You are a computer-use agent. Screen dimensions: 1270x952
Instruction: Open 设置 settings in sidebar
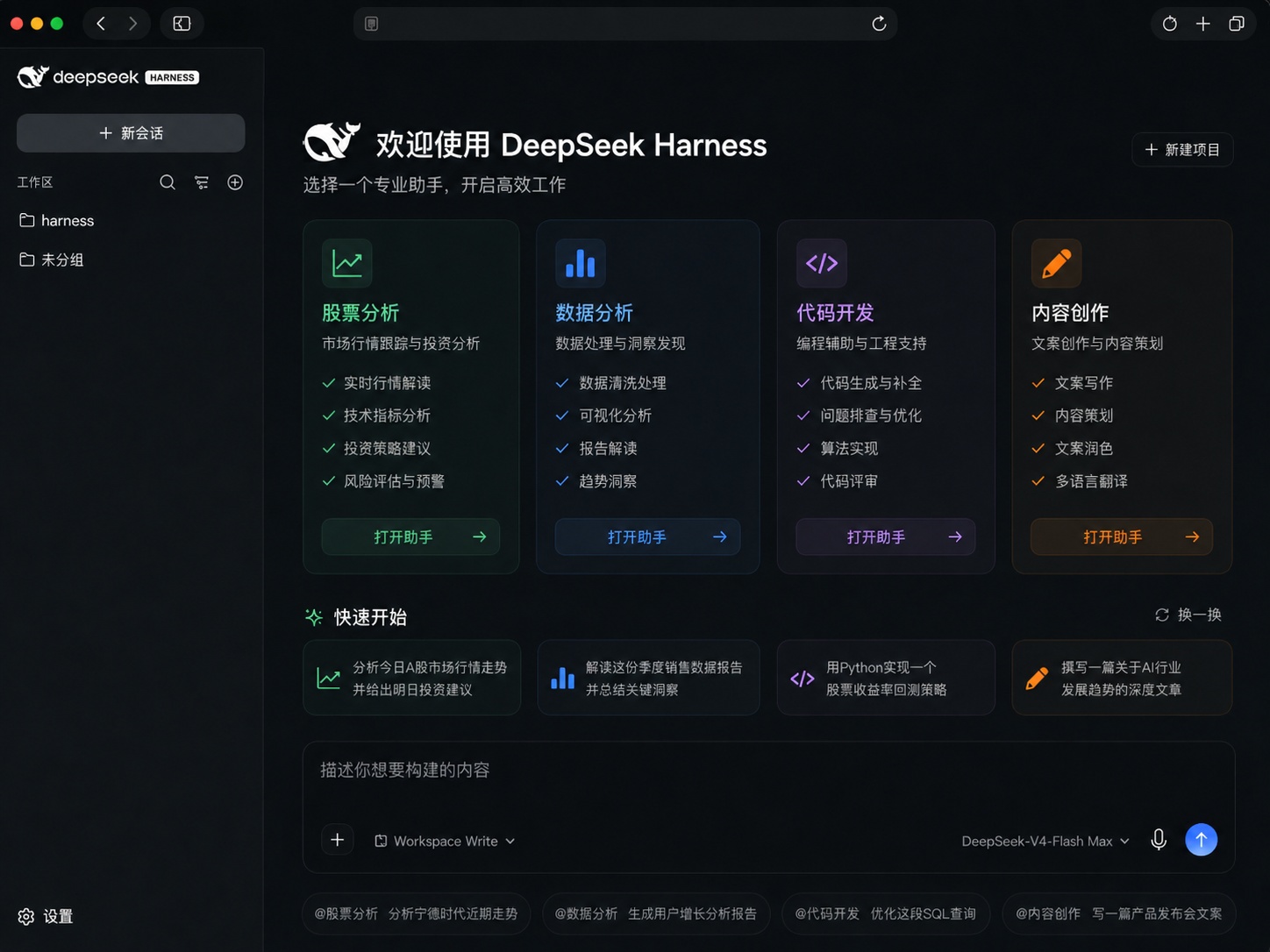point(46,916)
